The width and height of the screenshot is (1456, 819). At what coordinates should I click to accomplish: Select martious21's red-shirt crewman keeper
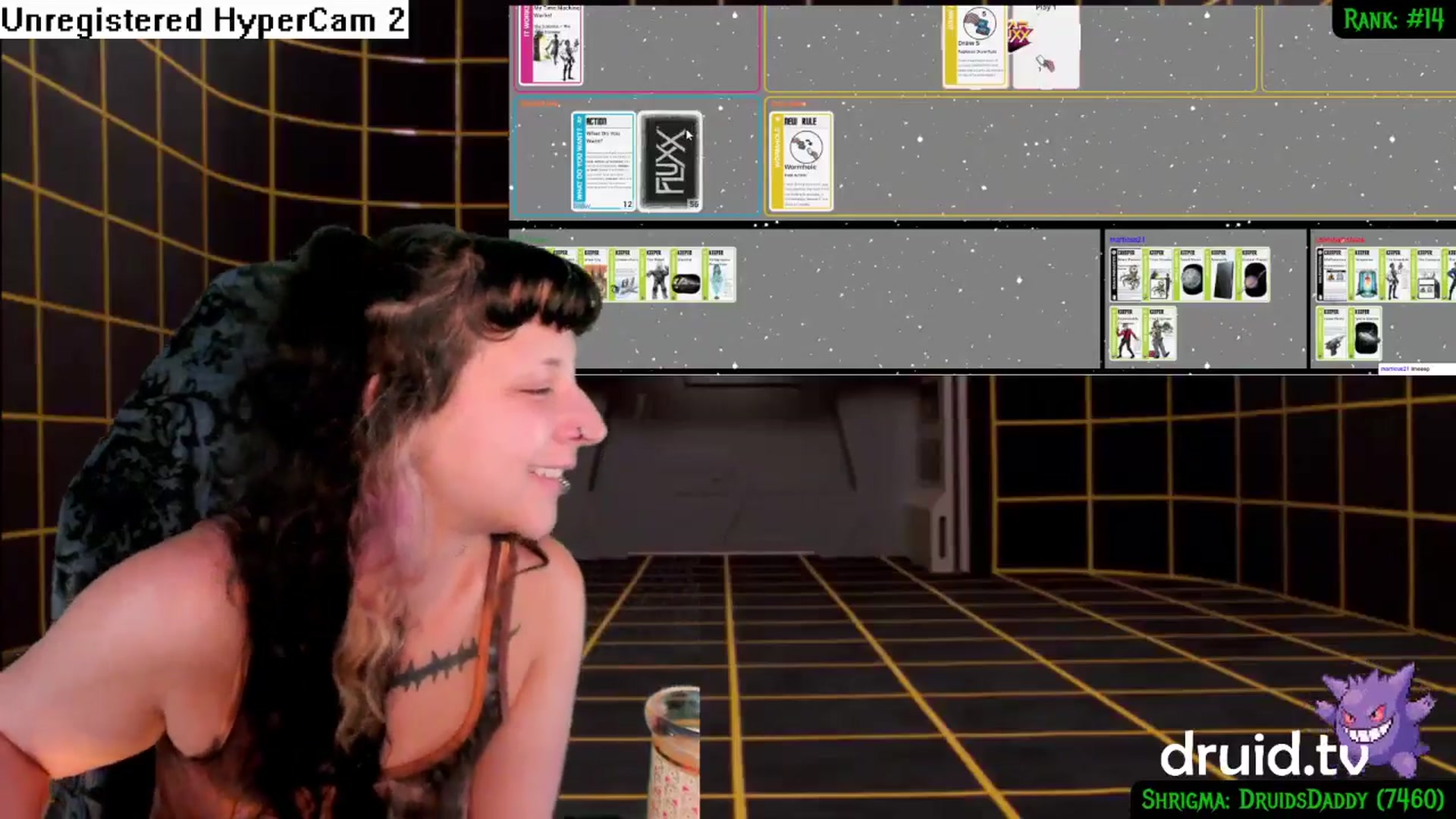[1127, 334]
